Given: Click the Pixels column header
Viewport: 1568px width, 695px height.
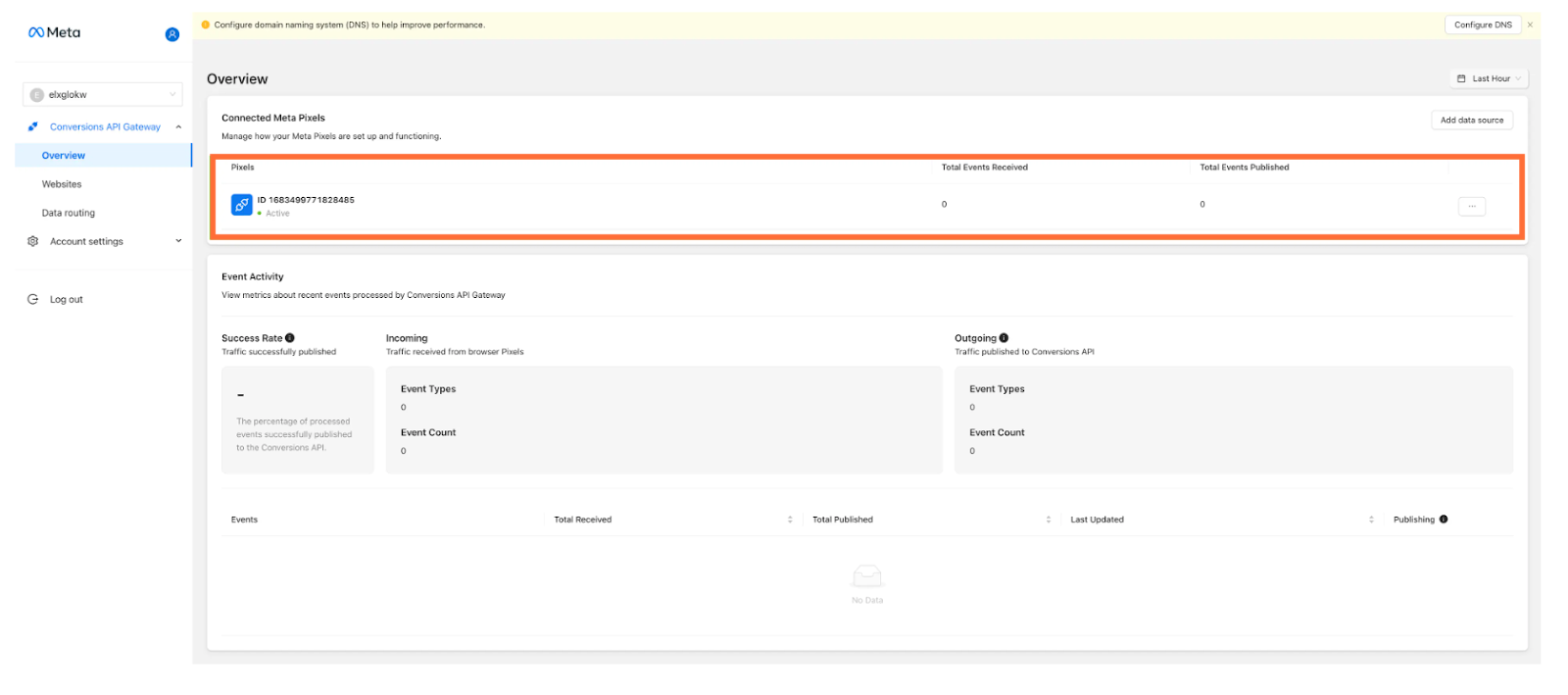Looking at the screenshot, I should (x=243, y=167).
